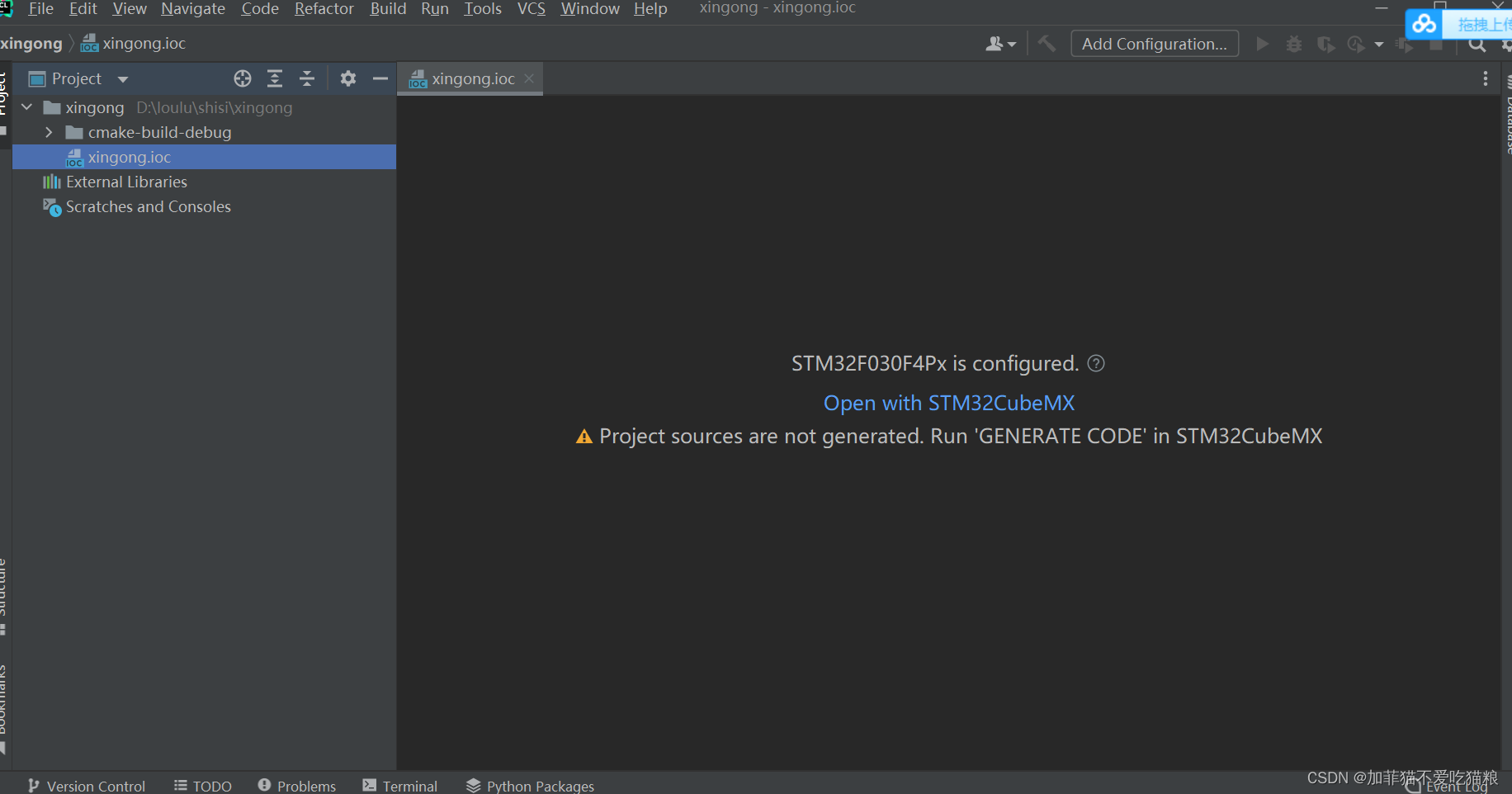Screen dimensions: 1512x794
Task: Click the help question mark icon
Action: (1096, 363)
